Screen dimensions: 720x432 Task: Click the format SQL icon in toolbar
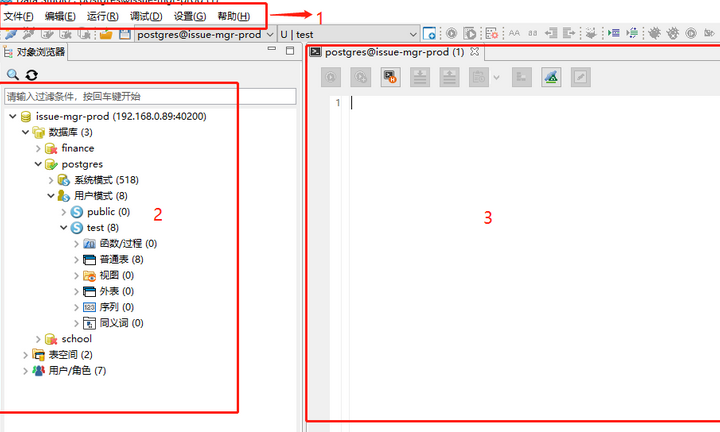[591, 33]
